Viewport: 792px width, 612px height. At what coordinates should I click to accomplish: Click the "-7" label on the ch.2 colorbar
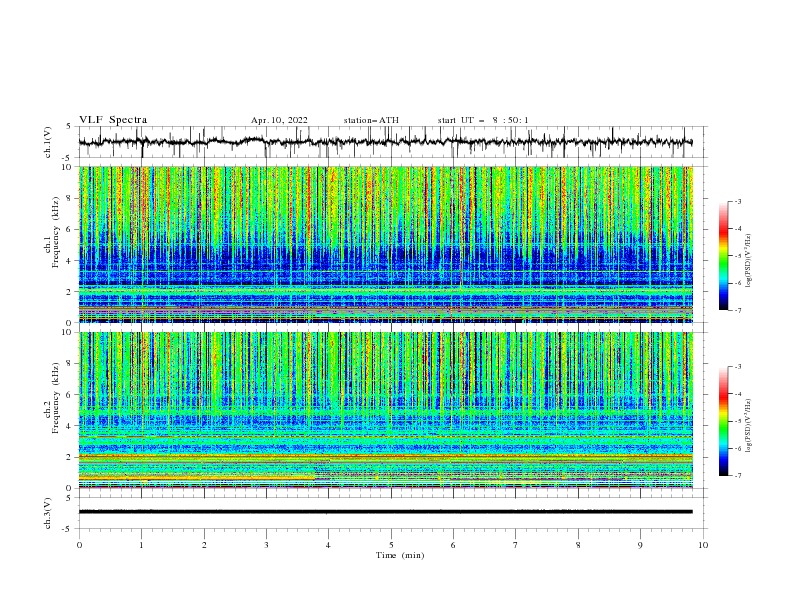coord(737,476)
